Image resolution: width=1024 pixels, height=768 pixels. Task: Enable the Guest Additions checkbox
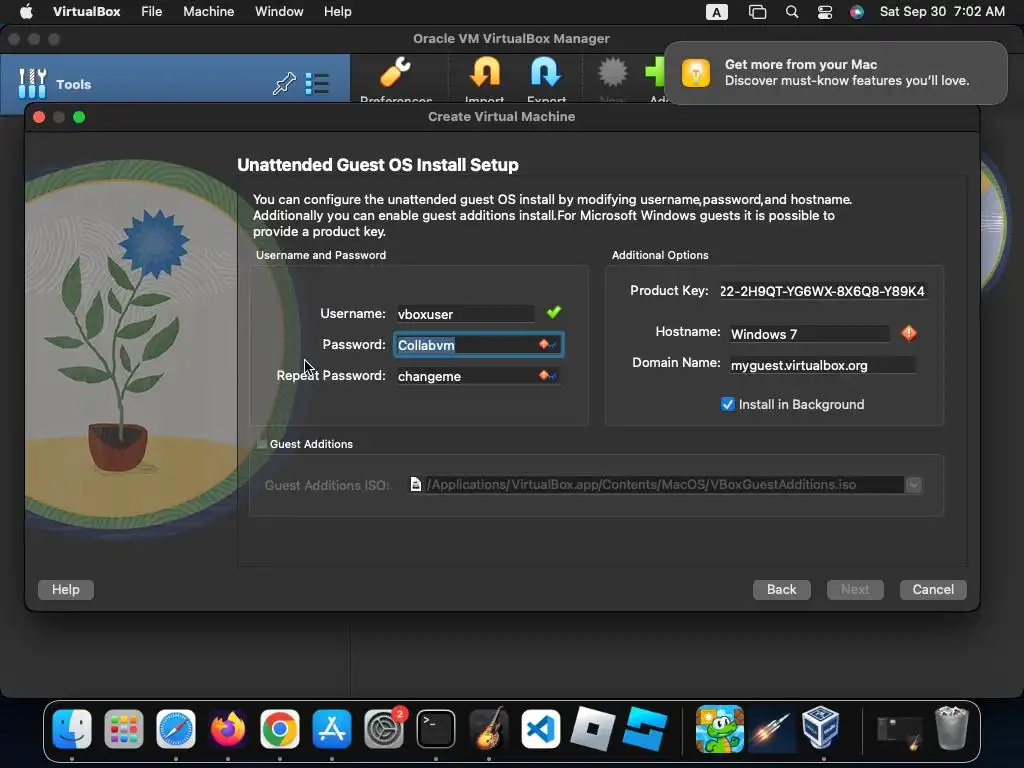262,443
